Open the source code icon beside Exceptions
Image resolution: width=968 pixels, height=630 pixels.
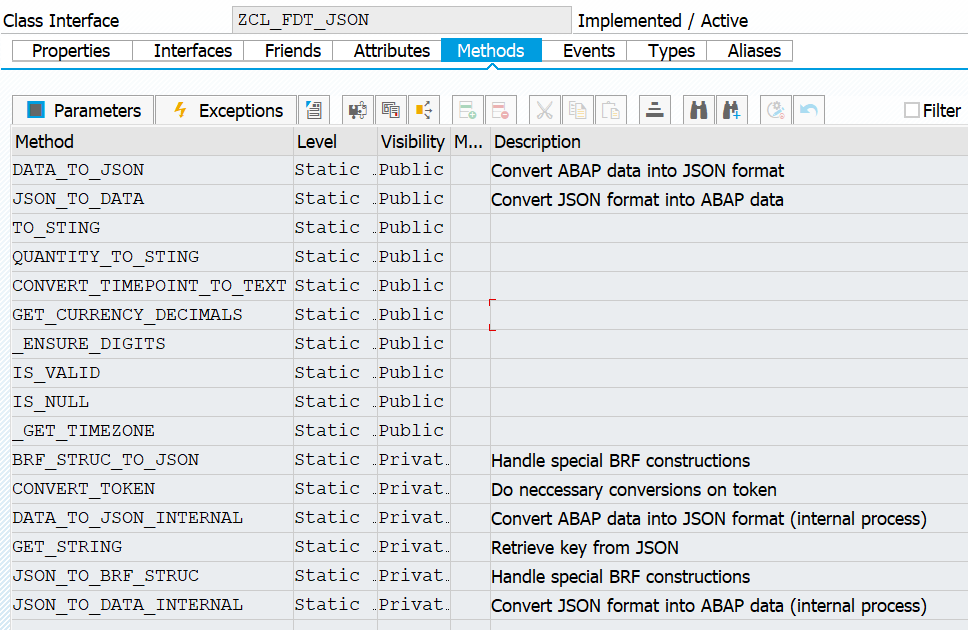click(x=314, y=111)
